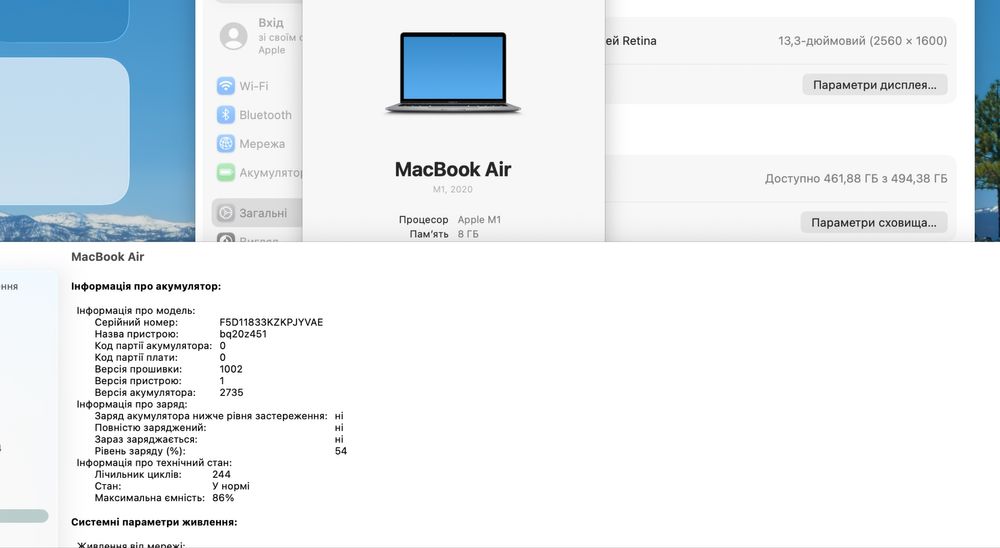Click the MacBook Air laptop image

(x=453, y=73)
